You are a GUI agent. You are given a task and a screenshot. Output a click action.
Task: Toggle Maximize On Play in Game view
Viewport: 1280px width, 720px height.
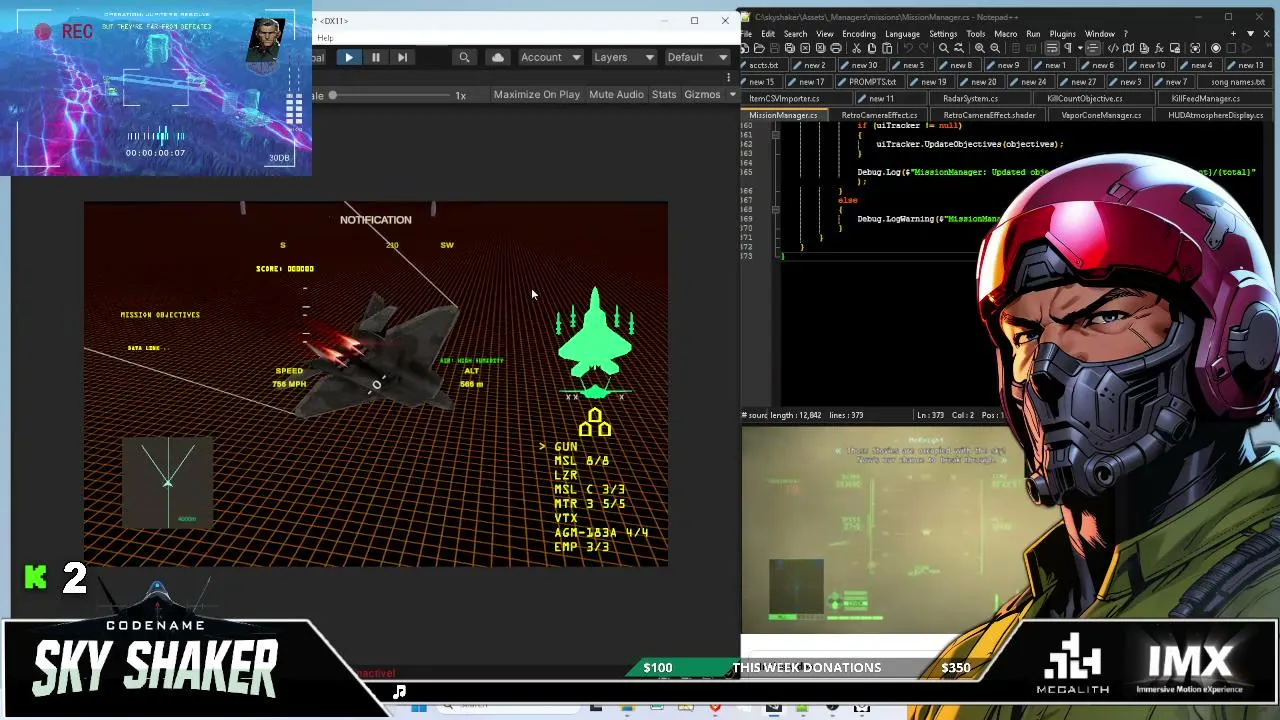point(536,95)
